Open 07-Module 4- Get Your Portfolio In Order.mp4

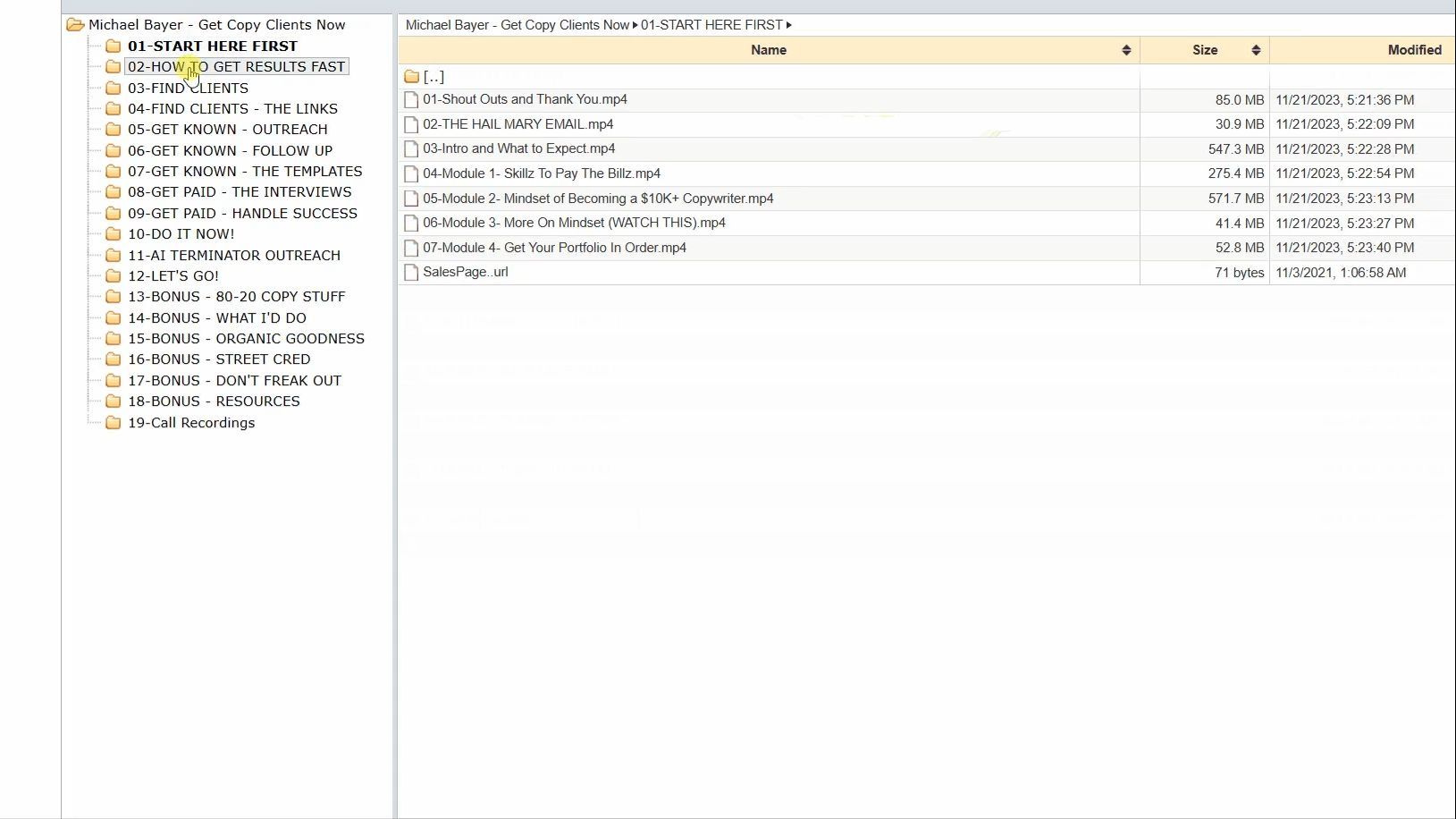pos(554,248)
